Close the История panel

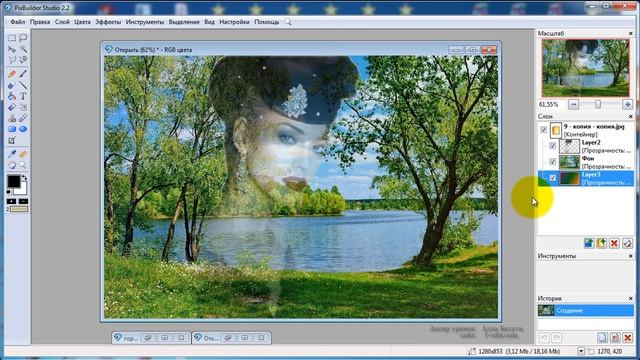631,299
